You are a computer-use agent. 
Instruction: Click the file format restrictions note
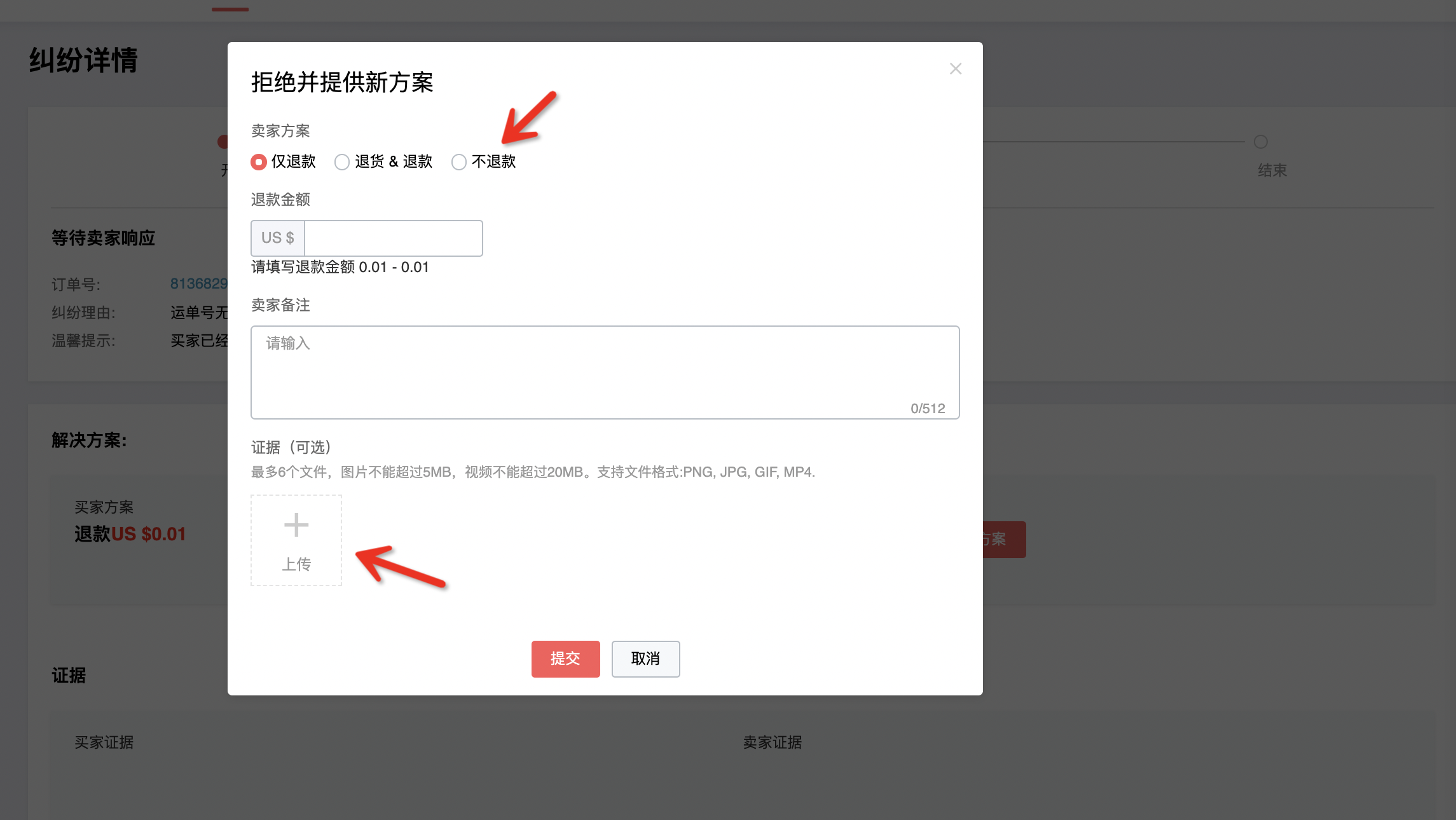pos(533,472)
